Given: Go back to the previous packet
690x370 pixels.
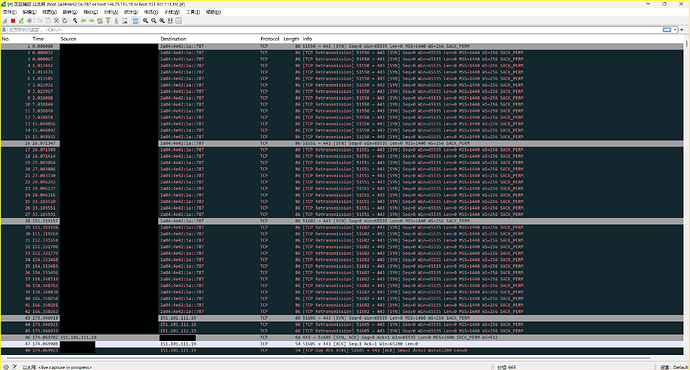Looking at the screenshot, I should 84,21.
